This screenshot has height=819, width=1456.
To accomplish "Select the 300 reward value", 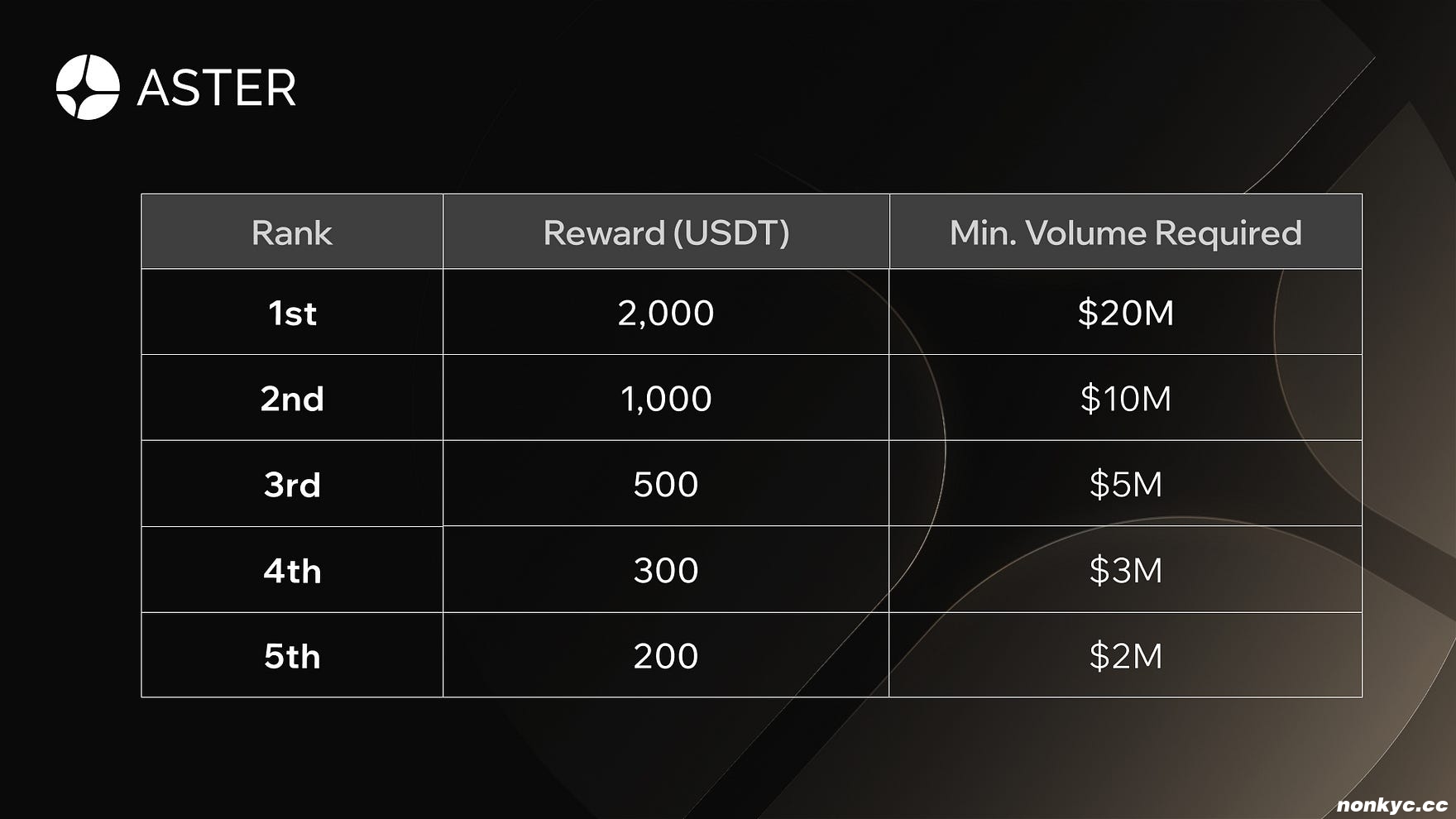I will [666, 570].
